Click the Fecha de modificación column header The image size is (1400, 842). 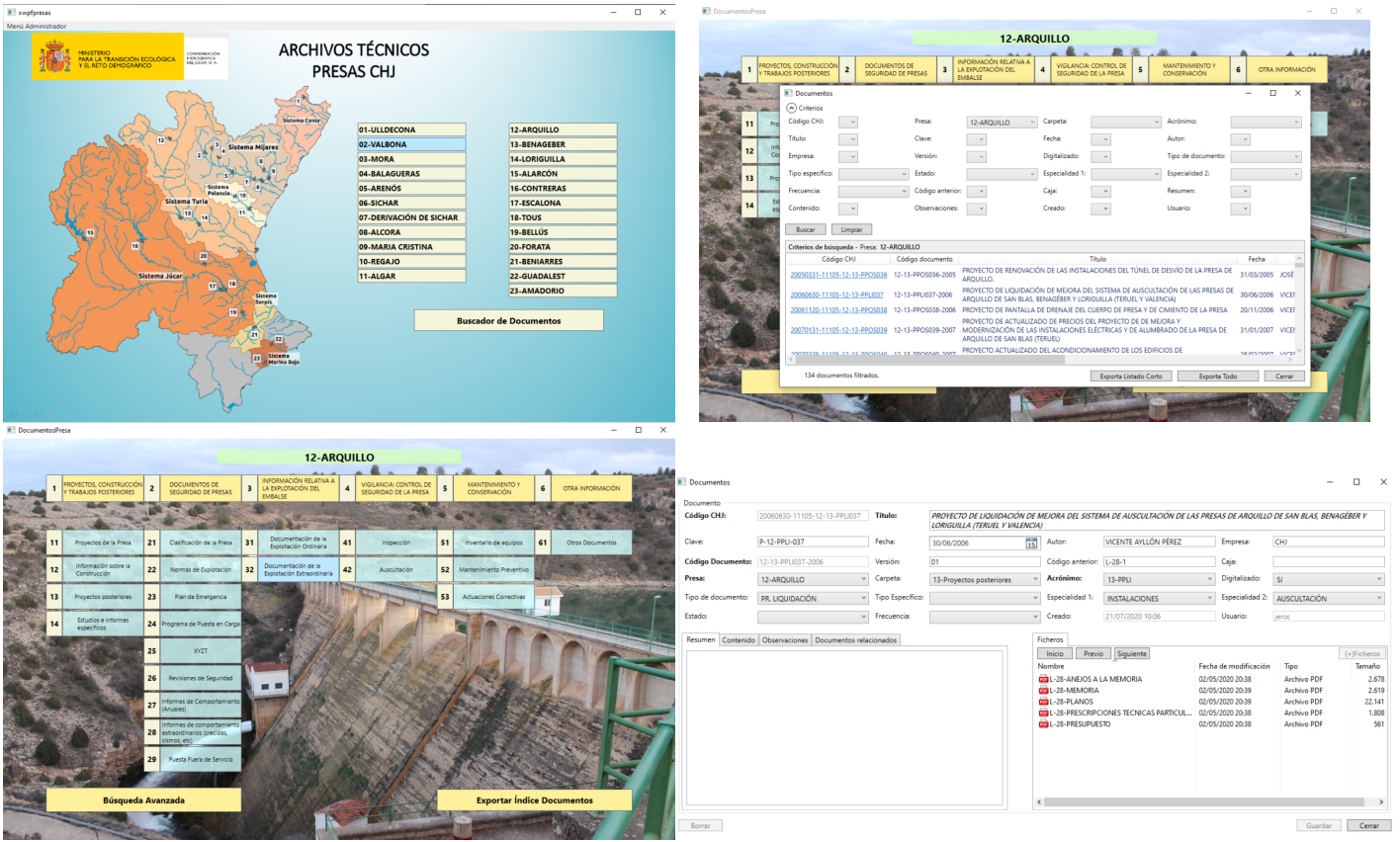pos(1234,667)
